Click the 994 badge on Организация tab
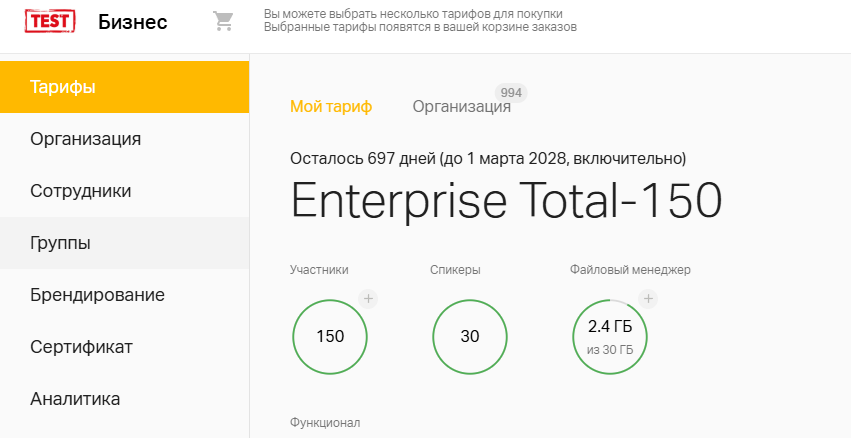Viewport: 851px width, 438px height. click(511, 92)
